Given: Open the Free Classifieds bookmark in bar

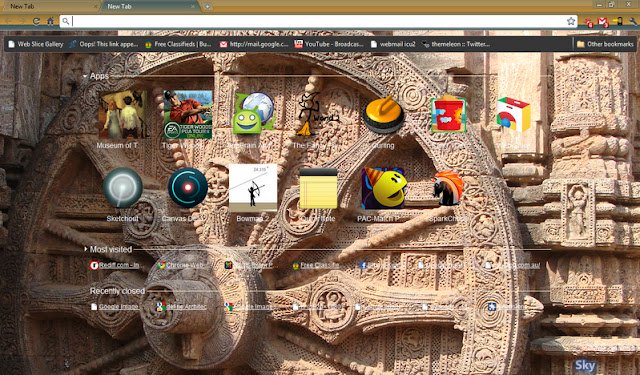Looking at the screenshot, I should pos(178,44).
